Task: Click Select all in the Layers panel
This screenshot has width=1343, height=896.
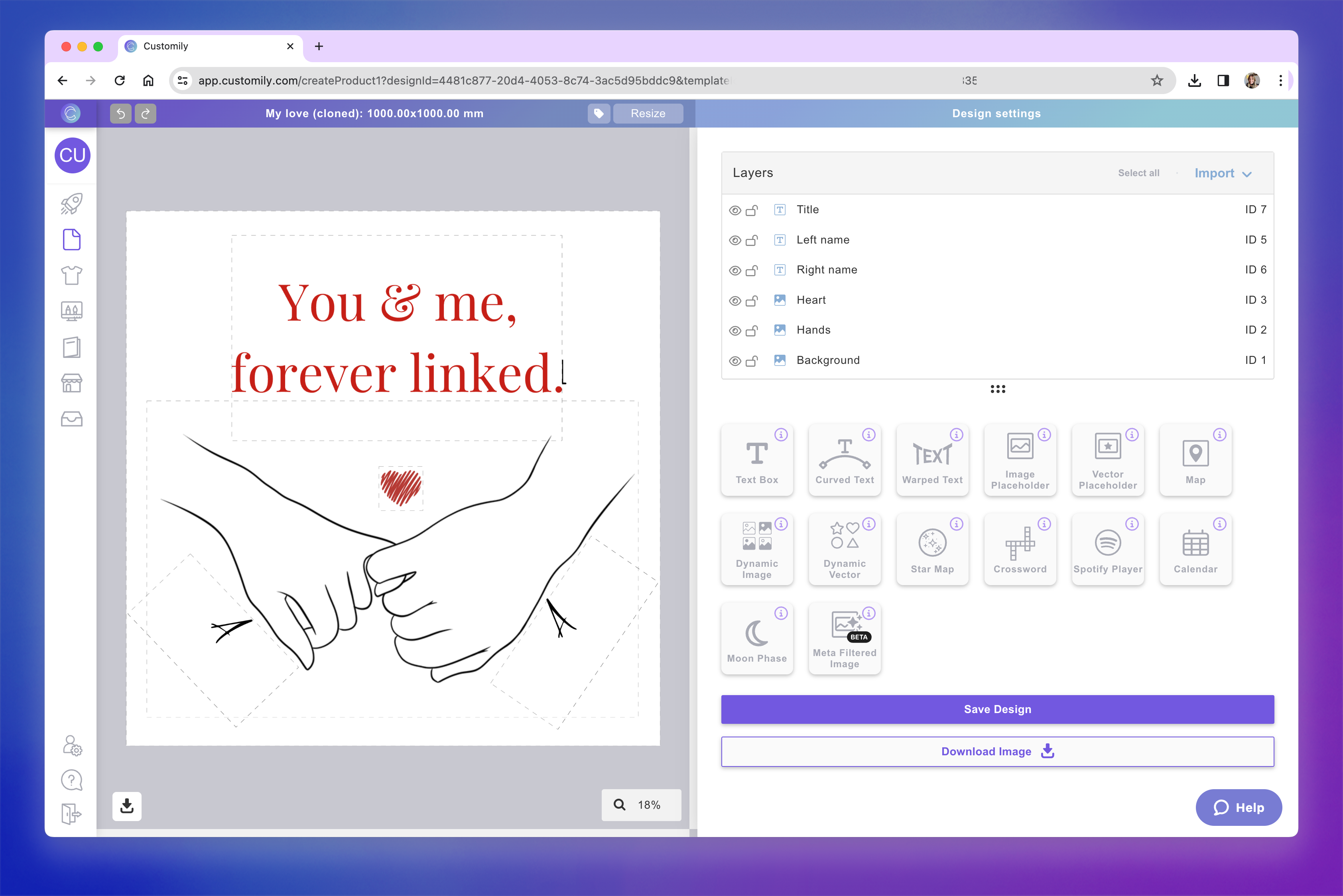Action: (1138, 173)
